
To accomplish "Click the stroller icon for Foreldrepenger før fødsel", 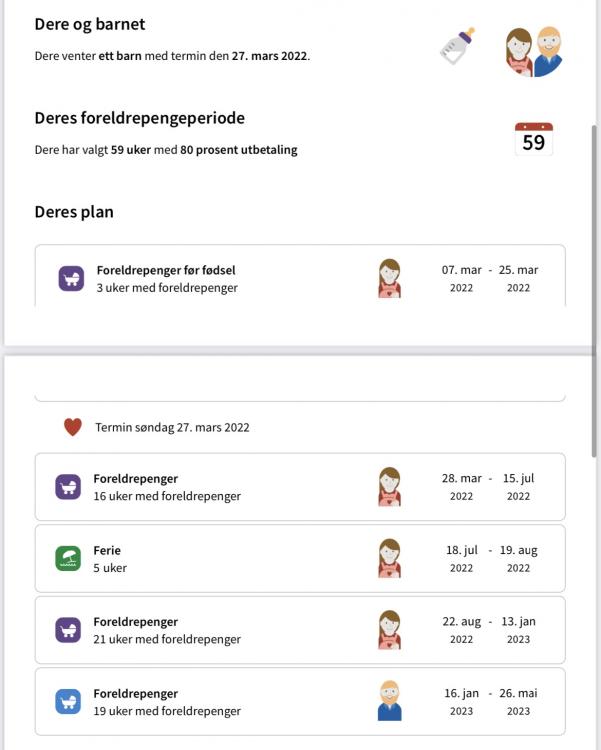I will point(71,278).
